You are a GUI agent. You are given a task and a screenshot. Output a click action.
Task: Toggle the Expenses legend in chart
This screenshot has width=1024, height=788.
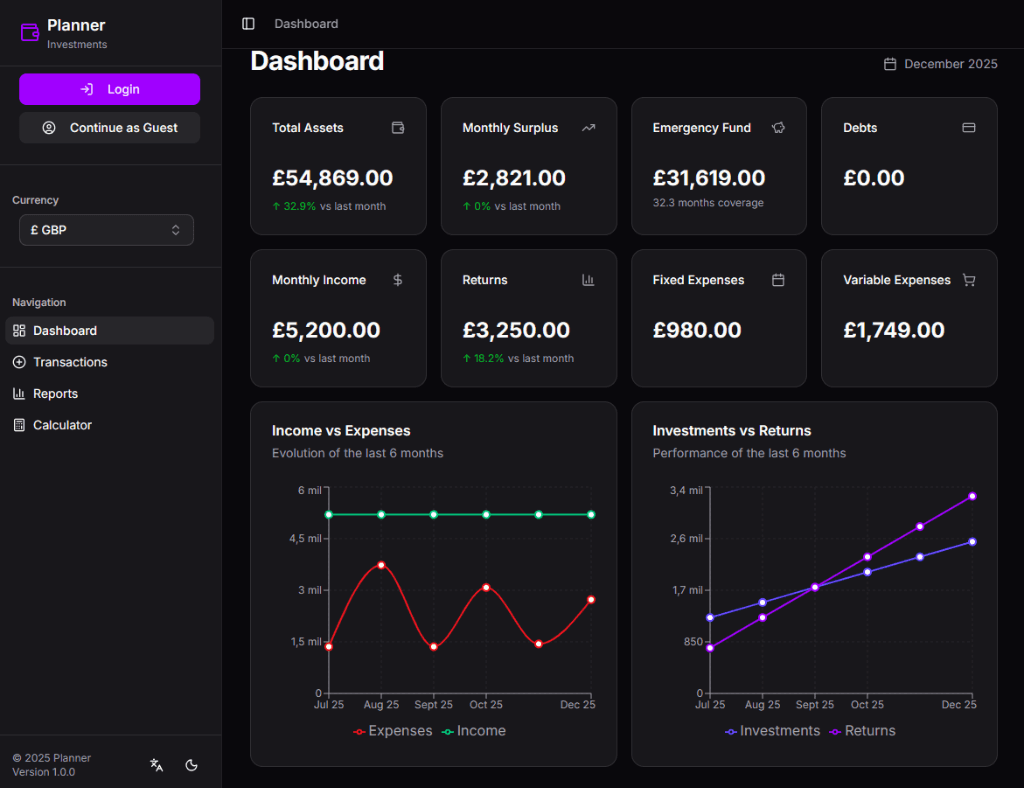[x=393, y=731]
